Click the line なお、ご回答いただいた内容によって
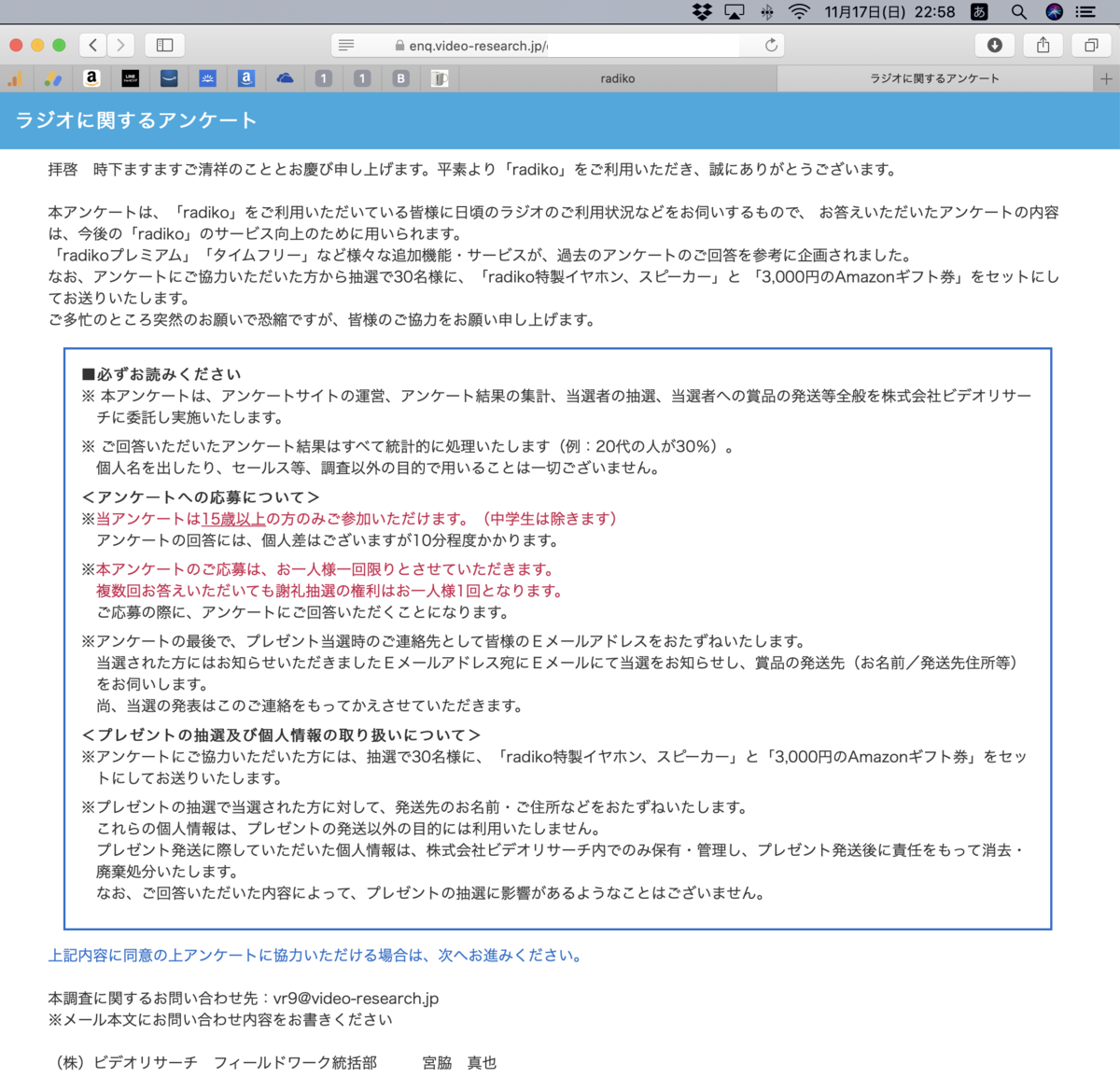The image size is (1120, 1077). [432, 892]
